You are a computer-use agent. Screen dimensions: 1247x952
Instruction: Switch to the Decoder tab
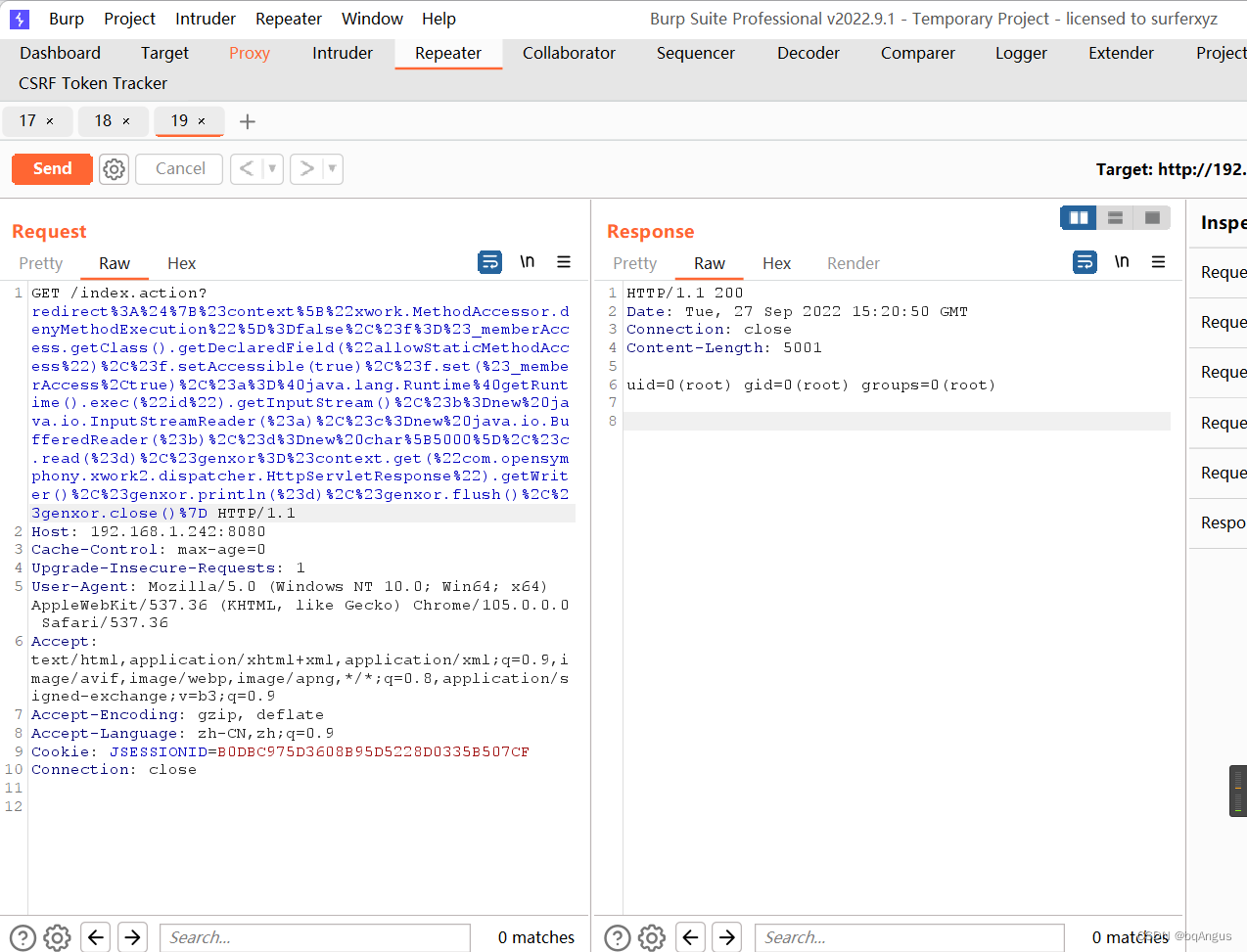coord(808,53)
